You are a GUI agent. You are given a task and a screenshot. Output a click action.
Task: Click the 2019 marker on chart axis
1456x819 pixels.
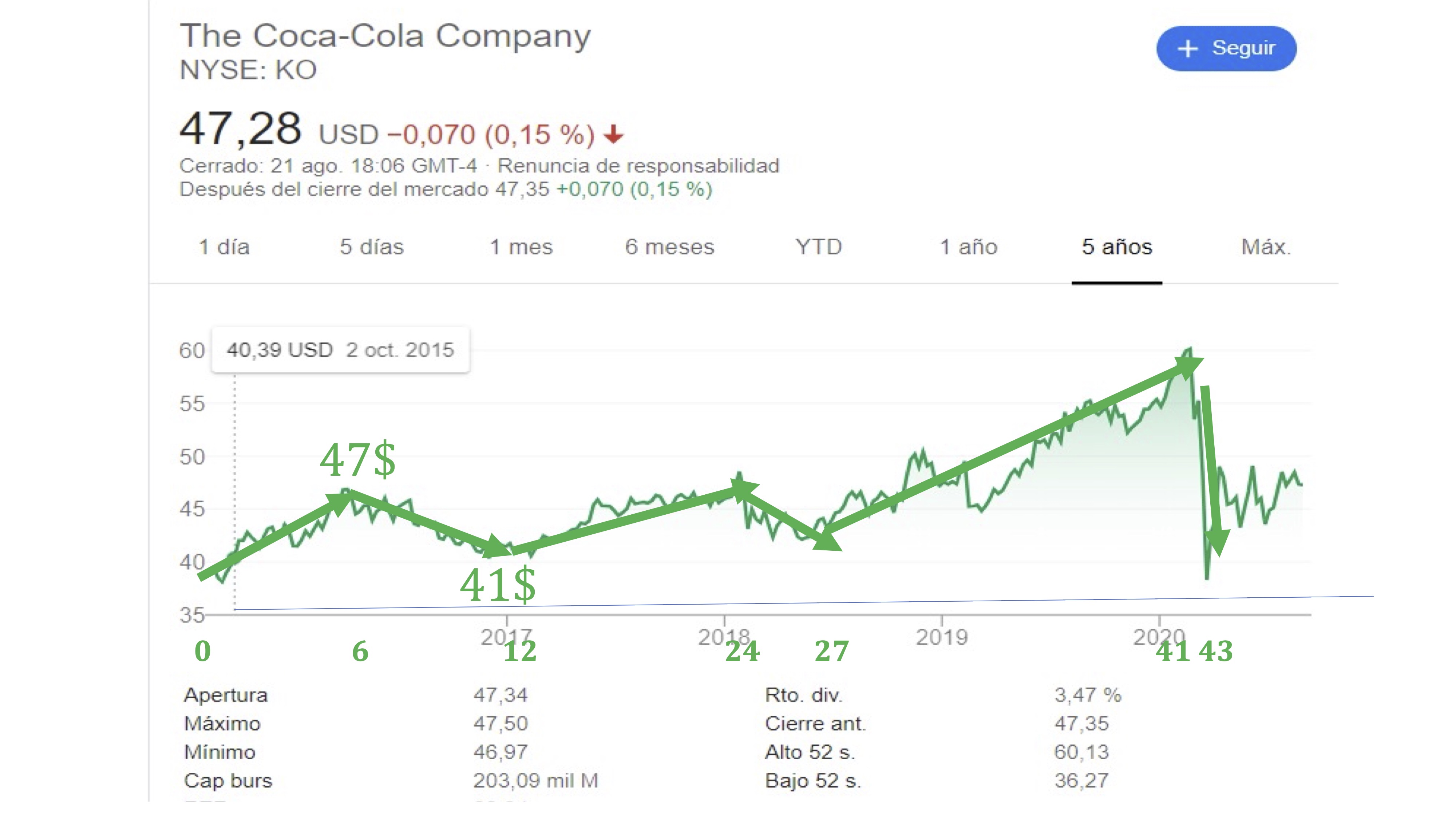[x=942, y=637]
